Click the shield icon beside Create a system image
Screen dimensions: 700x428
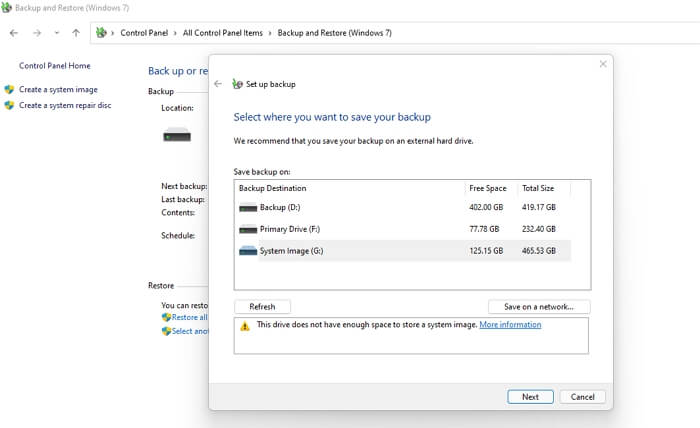pos(10,90)
